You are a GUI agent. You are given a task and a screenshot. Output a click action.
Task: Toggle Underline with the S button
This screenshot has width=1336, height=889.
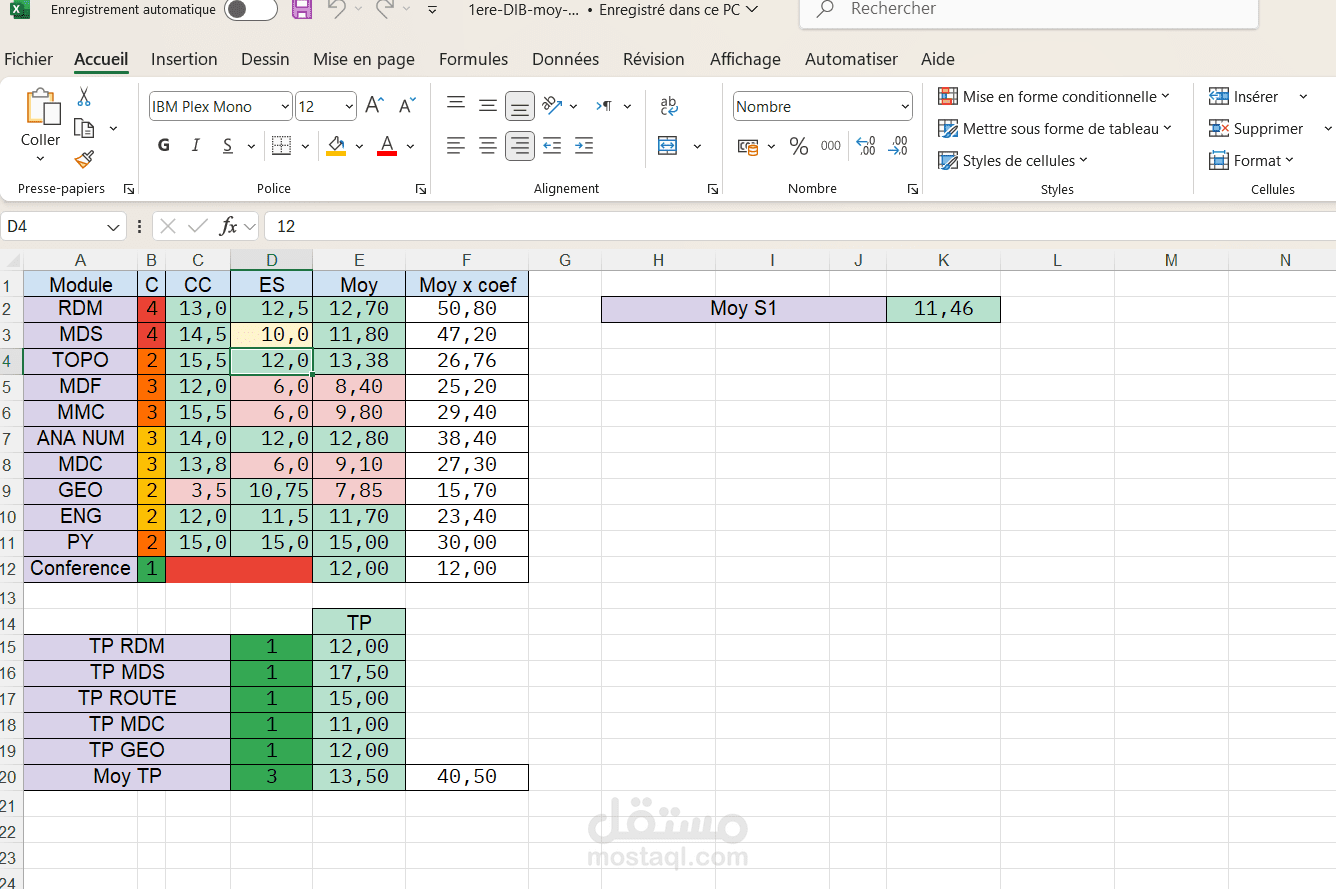tap(227, 146)
